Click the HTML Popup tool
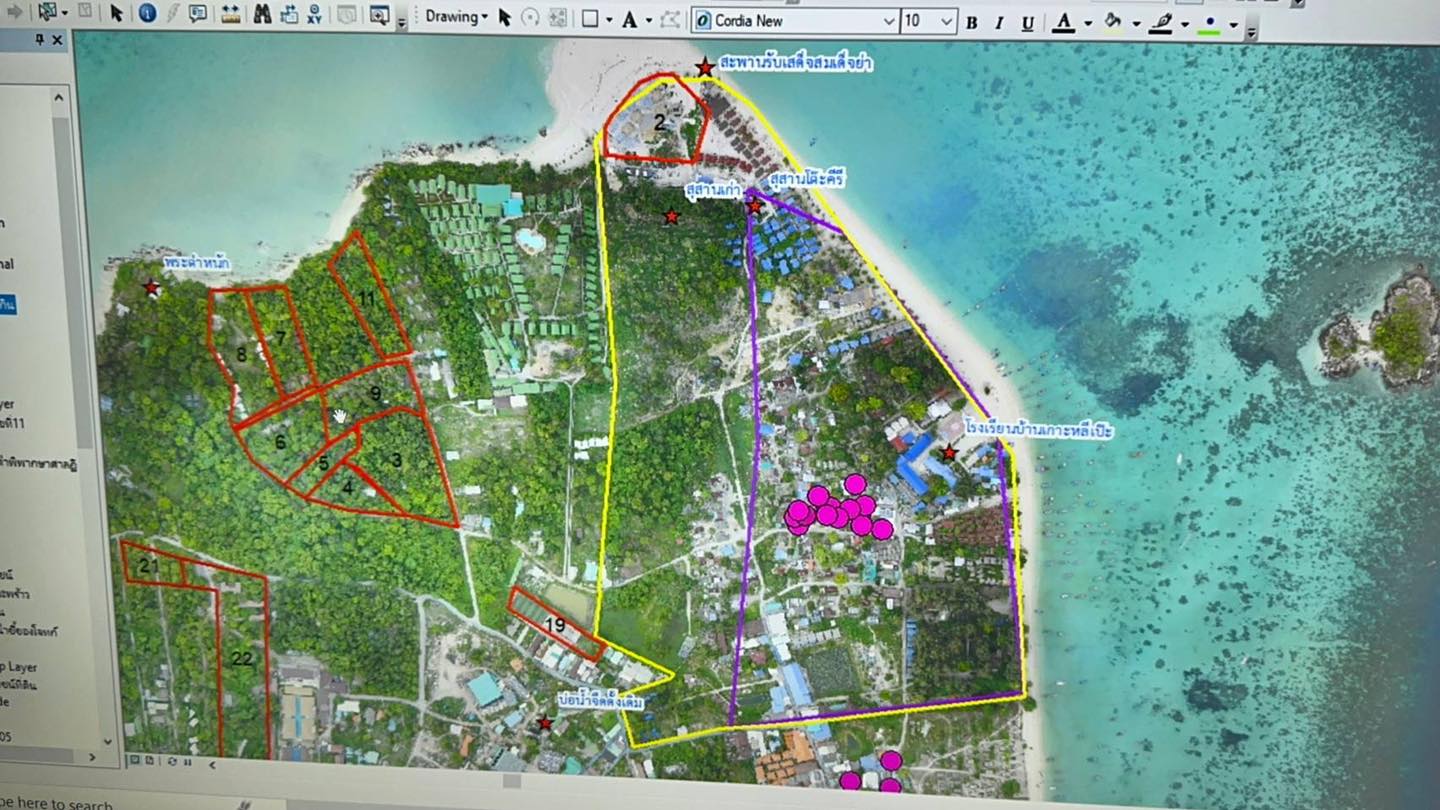 point(198,13)
